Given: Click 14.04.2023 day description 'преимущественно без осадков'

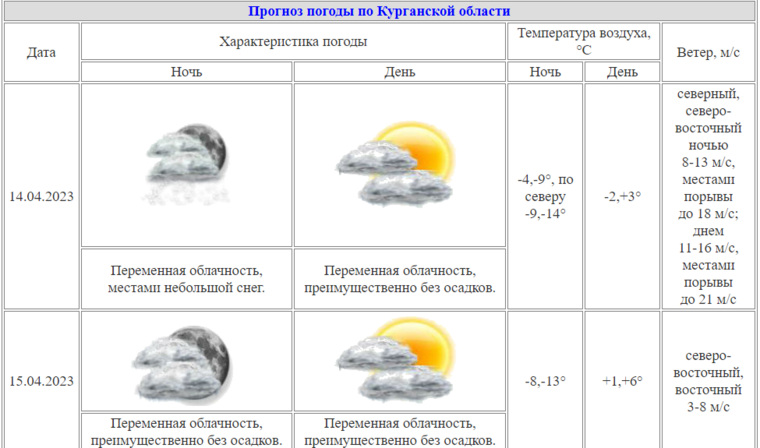Looking at the screenshot, I should [x=400, y=288].
